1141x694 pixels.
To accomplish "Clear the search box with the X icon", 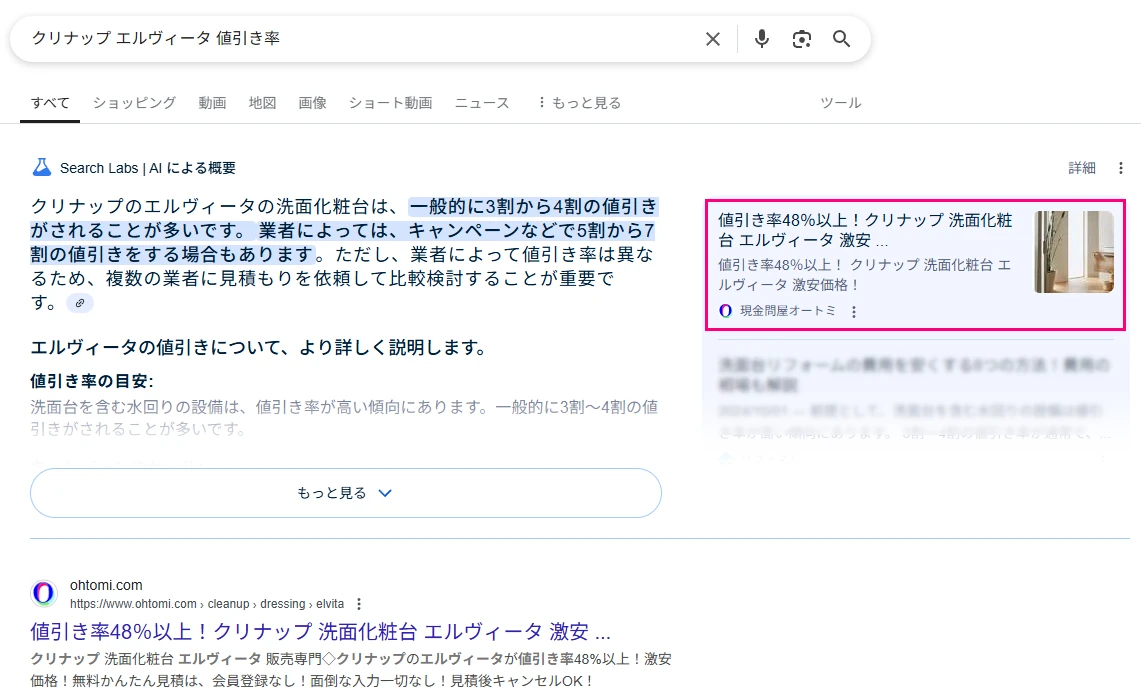I will click(712, 39).
